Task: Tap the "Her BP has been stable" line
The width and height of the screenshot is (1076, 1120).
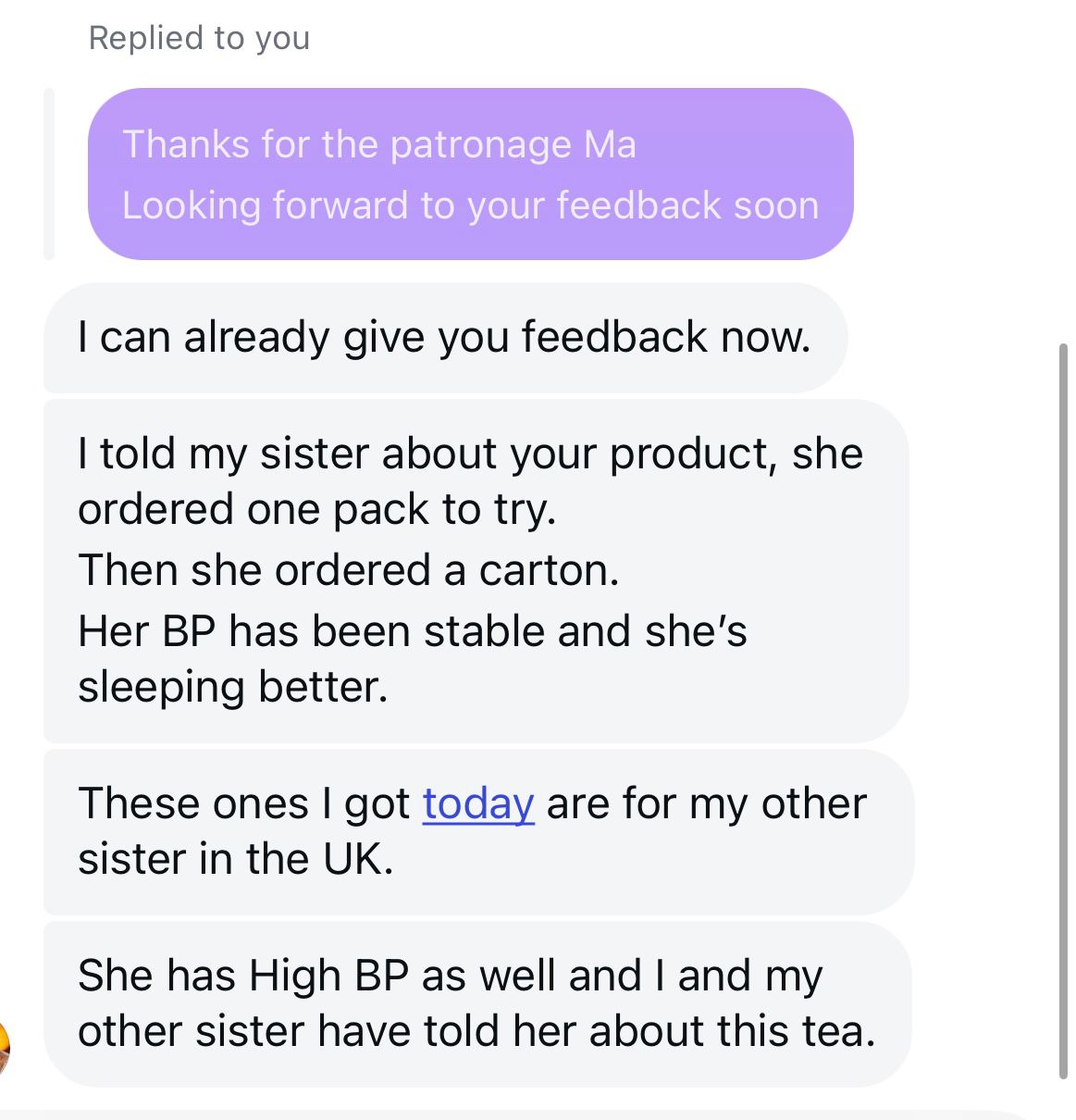Action: 412,631
